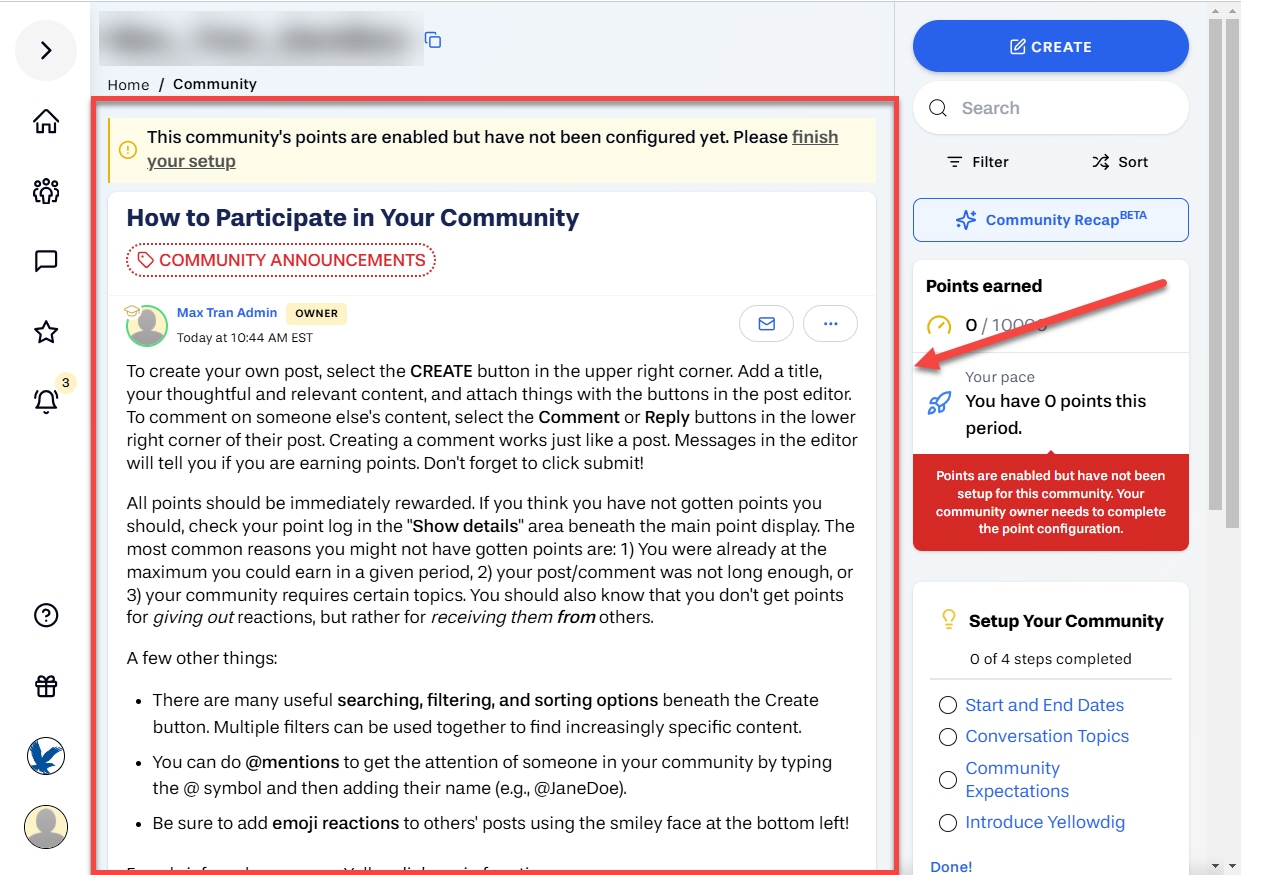Screen dimensions: 1262x875
Task: Click Community breadcrumb
Action: pos(215,84)
